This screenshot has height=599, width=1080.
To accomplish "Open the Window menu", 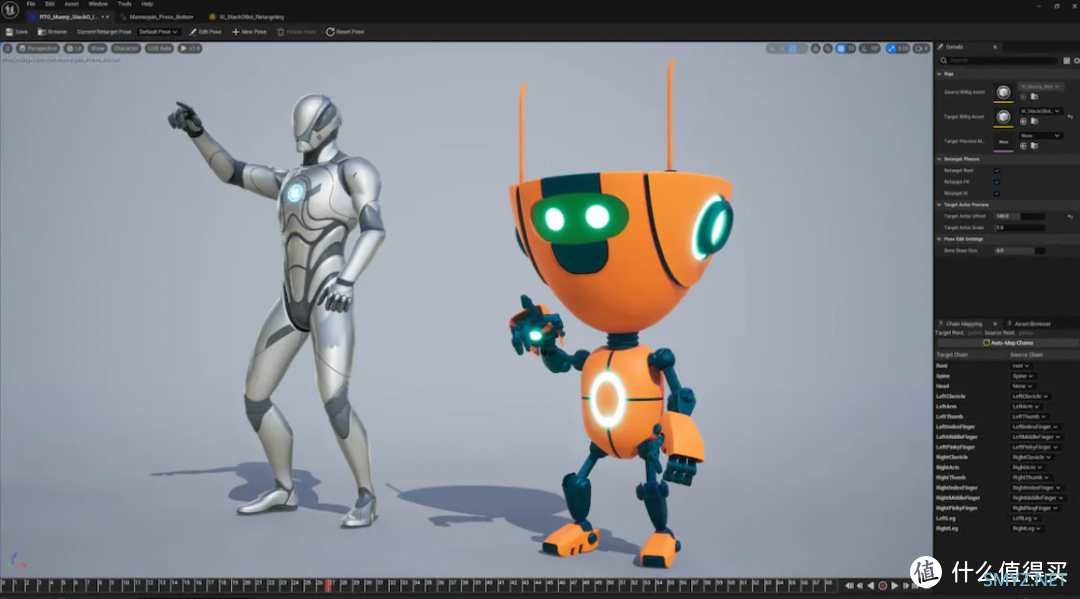I will (98, 4).
